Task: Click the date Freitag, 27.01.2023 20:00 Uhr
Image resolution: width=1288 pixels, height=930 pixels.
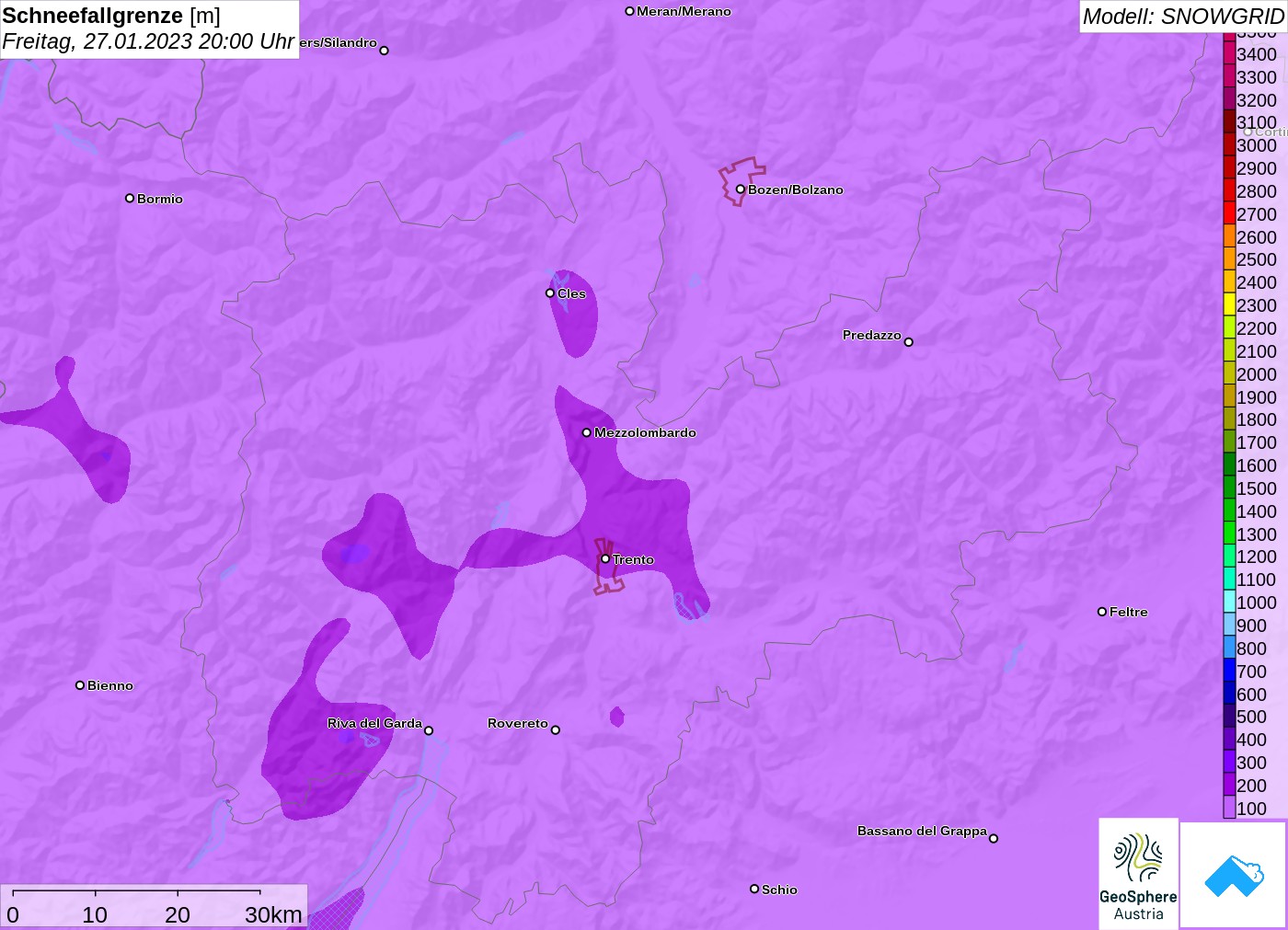Action: pyautogui.click(x=148, y=41)
